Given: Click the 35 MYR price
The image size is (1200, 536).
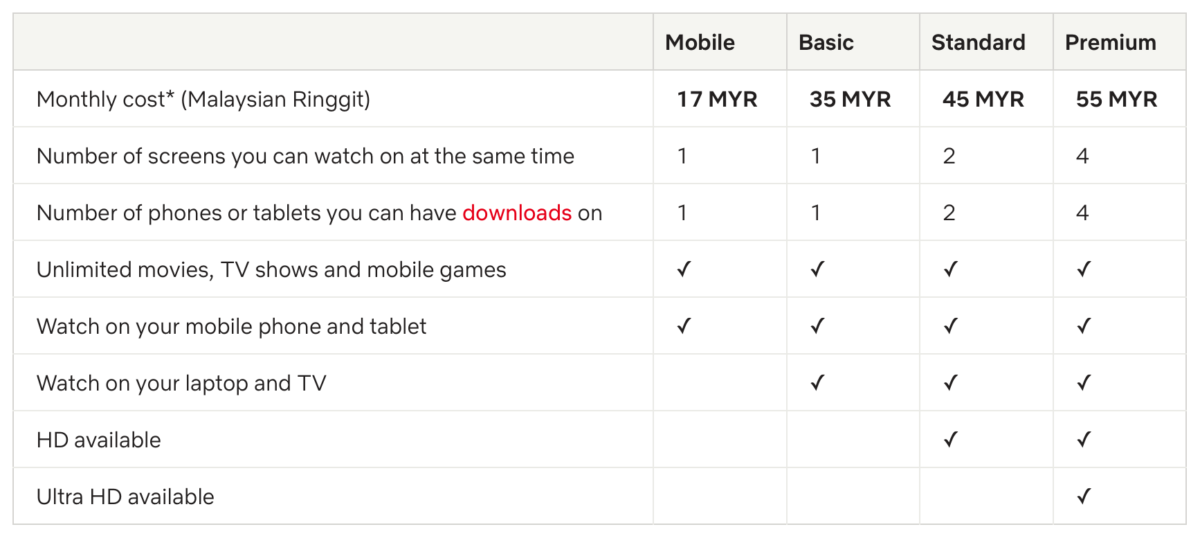Looking at the screenshot, I should click(850, 100).
